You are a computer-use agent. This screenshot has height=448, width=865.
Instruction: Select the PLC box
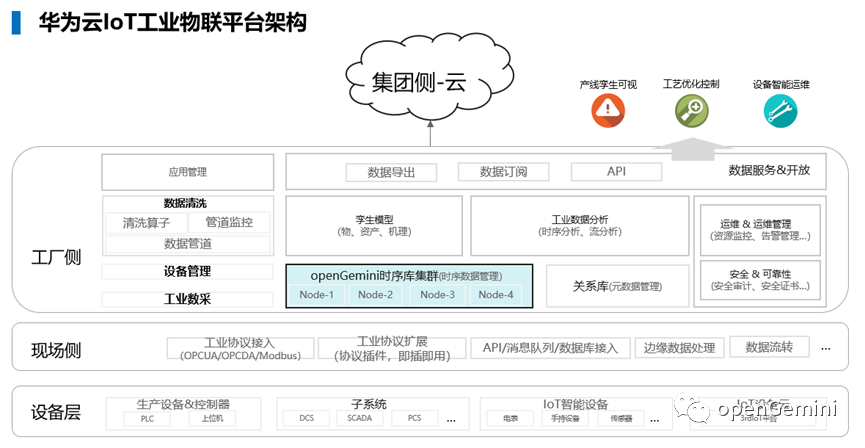click(147, 419)
